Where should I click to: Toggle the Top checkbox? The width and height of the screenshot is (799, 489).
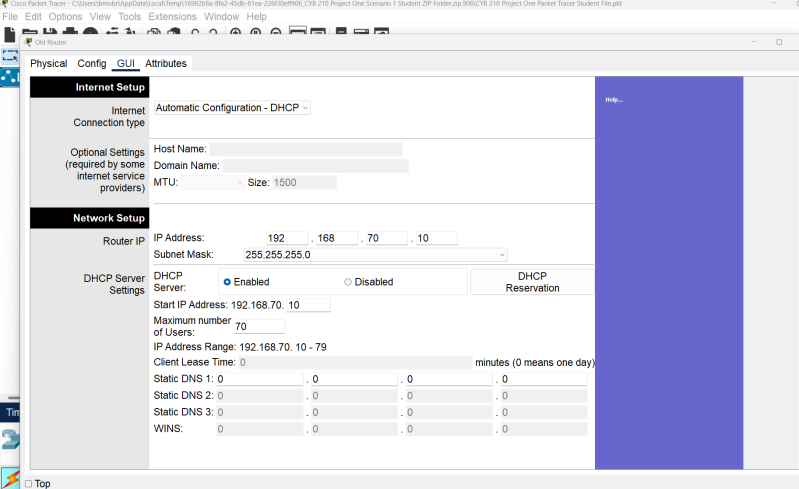click(28, 483)
